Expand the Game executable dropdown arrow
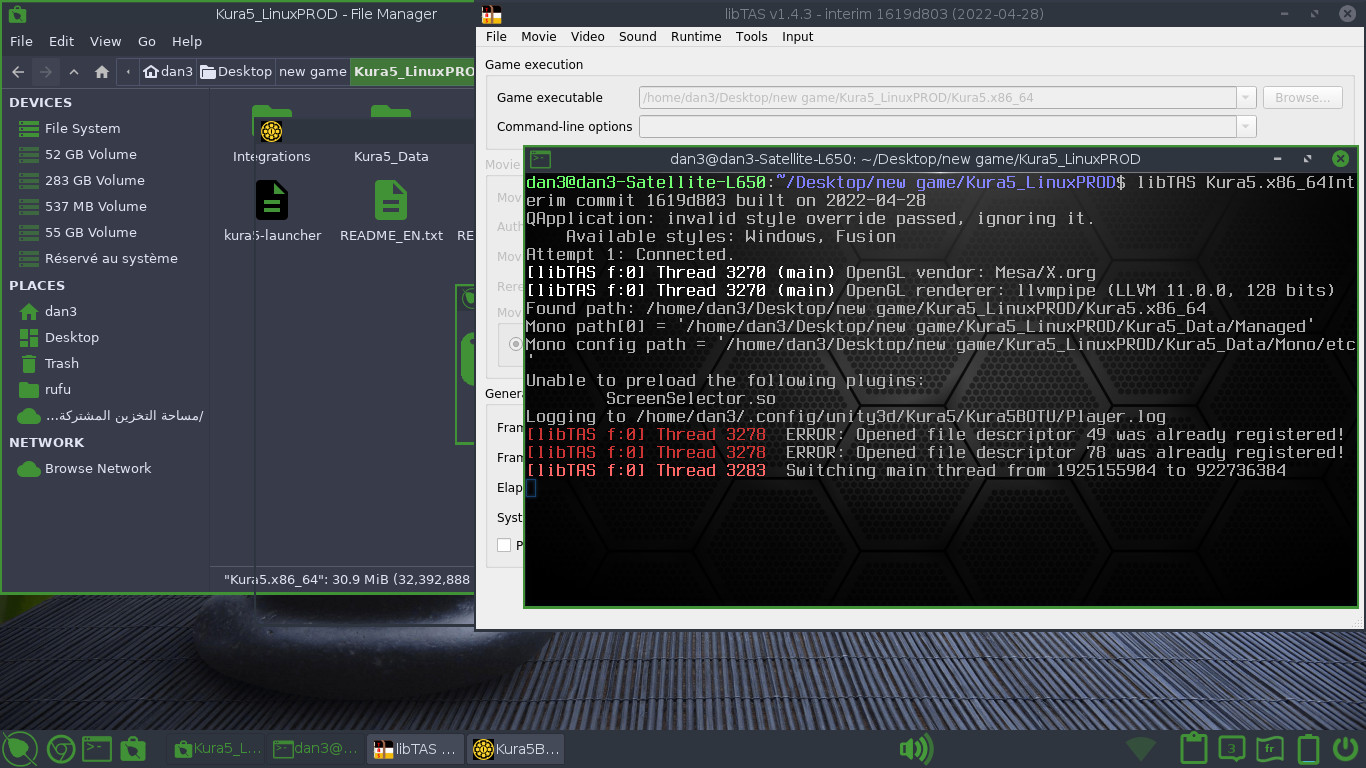This screenshot has width=1366, height=768. 1246,97
